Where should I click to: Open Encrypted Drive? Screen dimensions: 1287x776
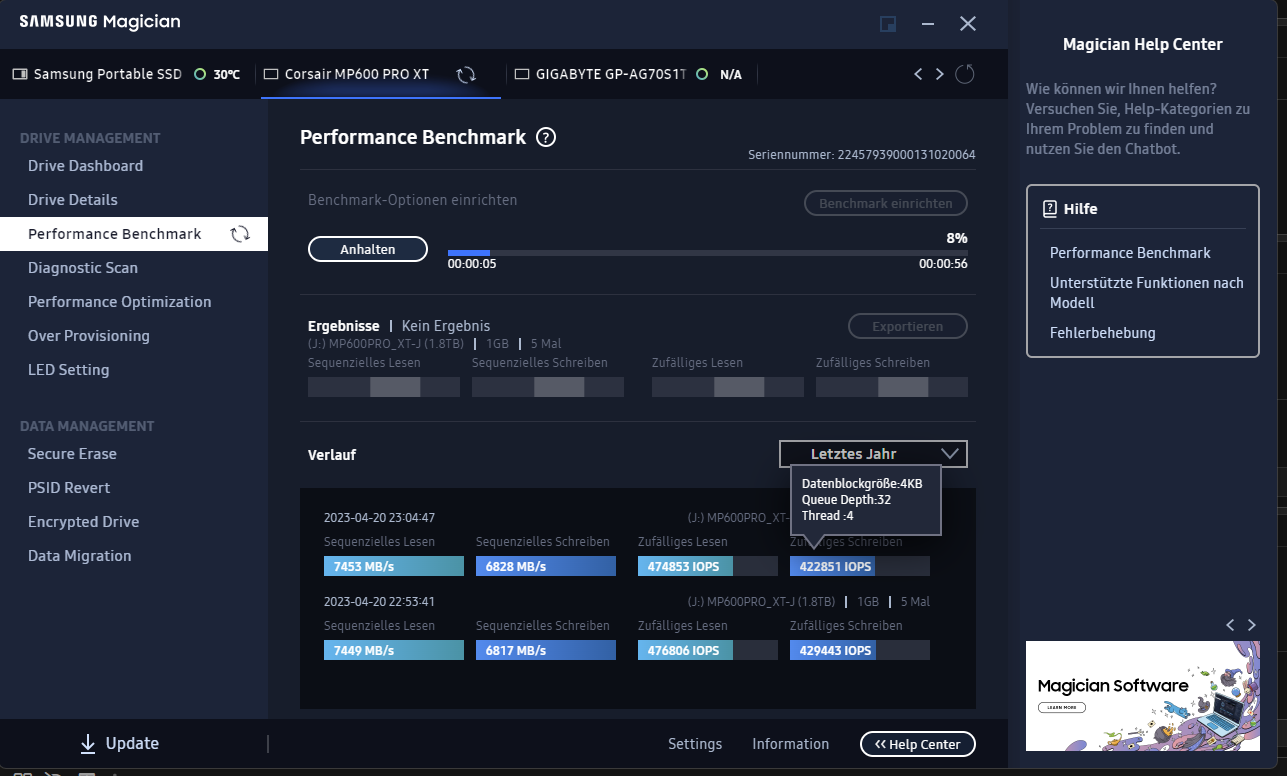[84, 522]
